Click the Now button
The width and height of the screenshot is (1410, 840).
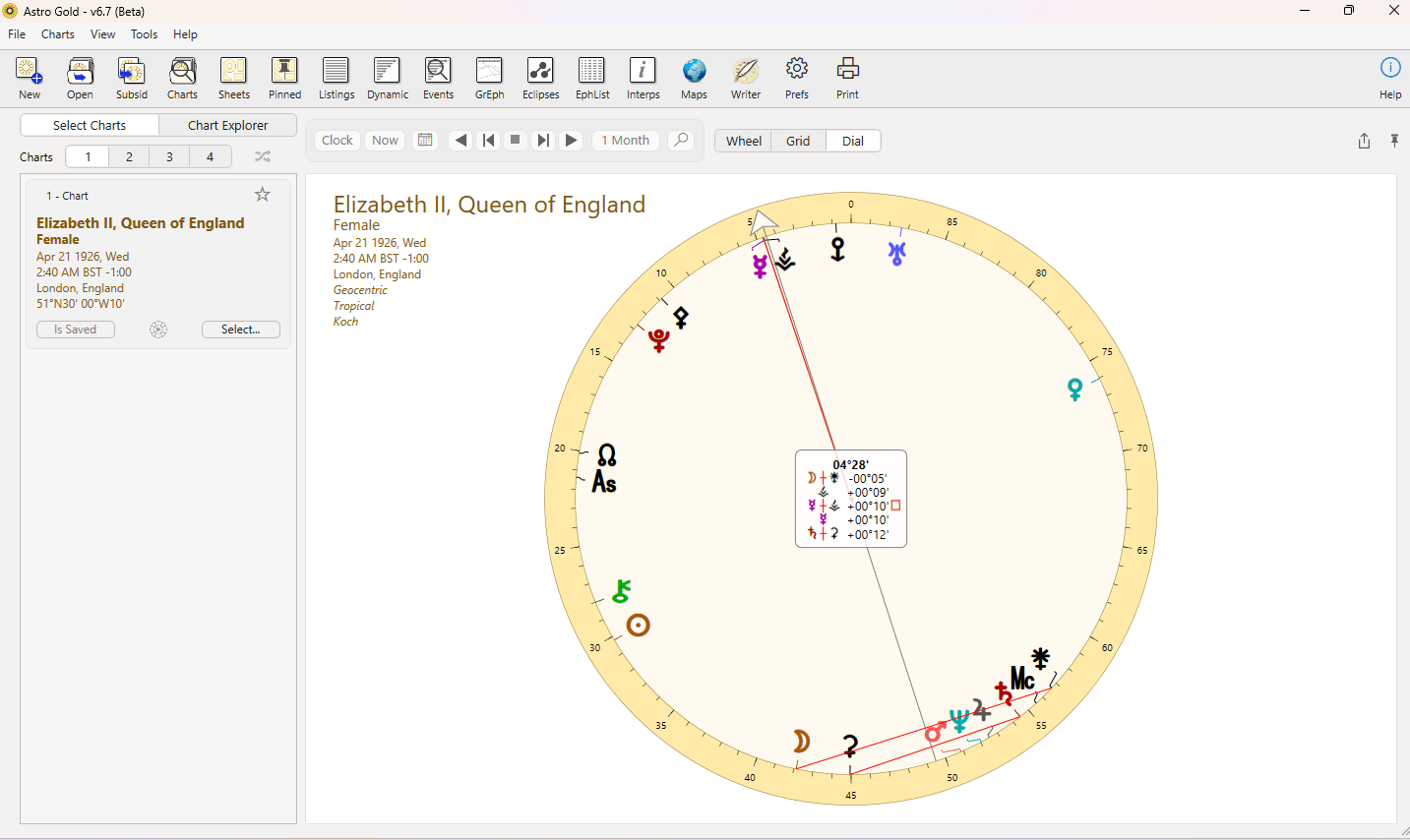click(x=385, y=140)
